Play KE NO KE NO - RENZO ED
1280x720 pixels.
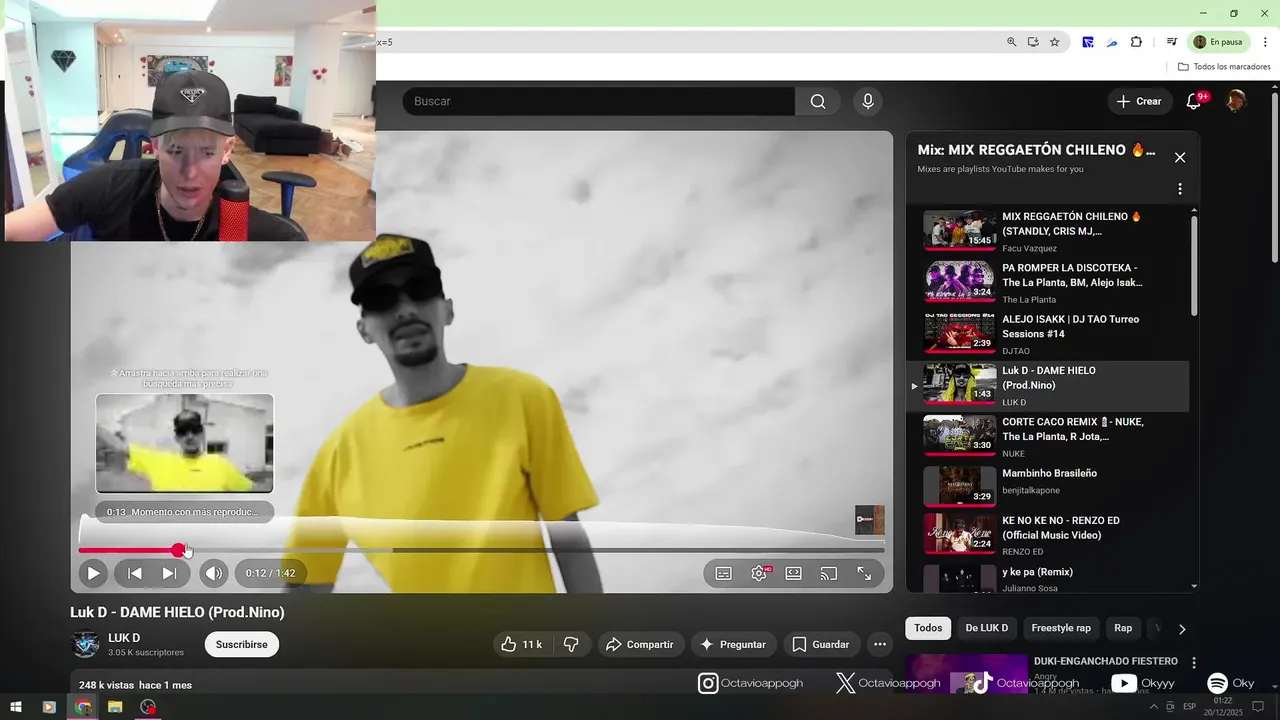pos(1048,535)
